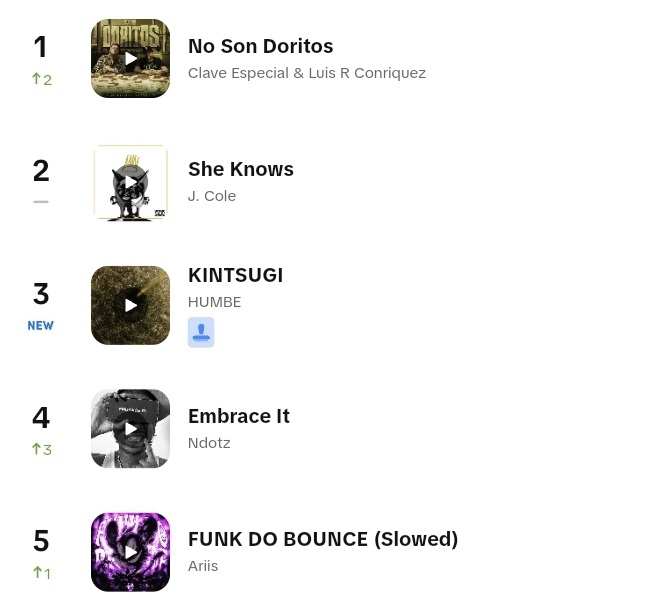Image resolution: width=660 pixels, height=614 pixels.
Task: Play No Son Doritos from its cover
Action: (x=130, y=58)
